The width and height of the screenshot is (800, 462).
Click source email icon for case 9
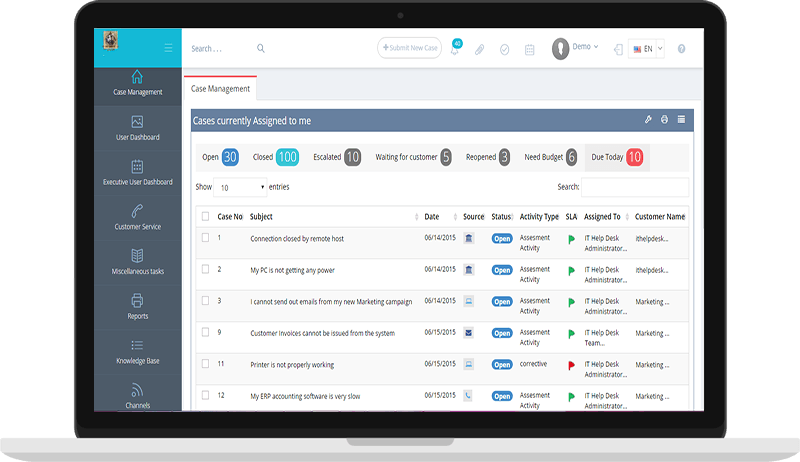click(x=468, y=333)
